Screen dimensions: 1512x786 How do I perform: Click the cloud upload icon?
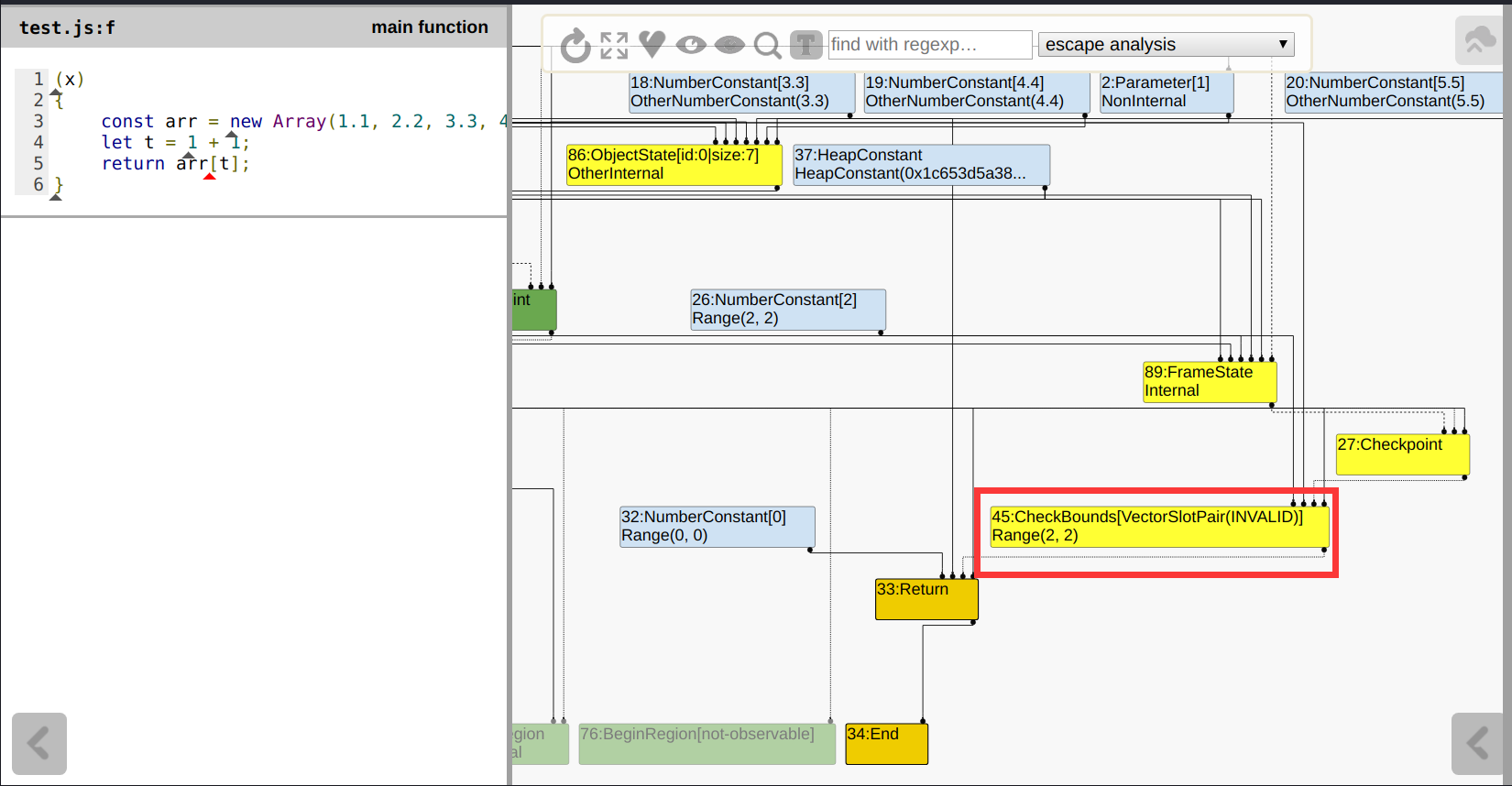(x=1480, y=39)
